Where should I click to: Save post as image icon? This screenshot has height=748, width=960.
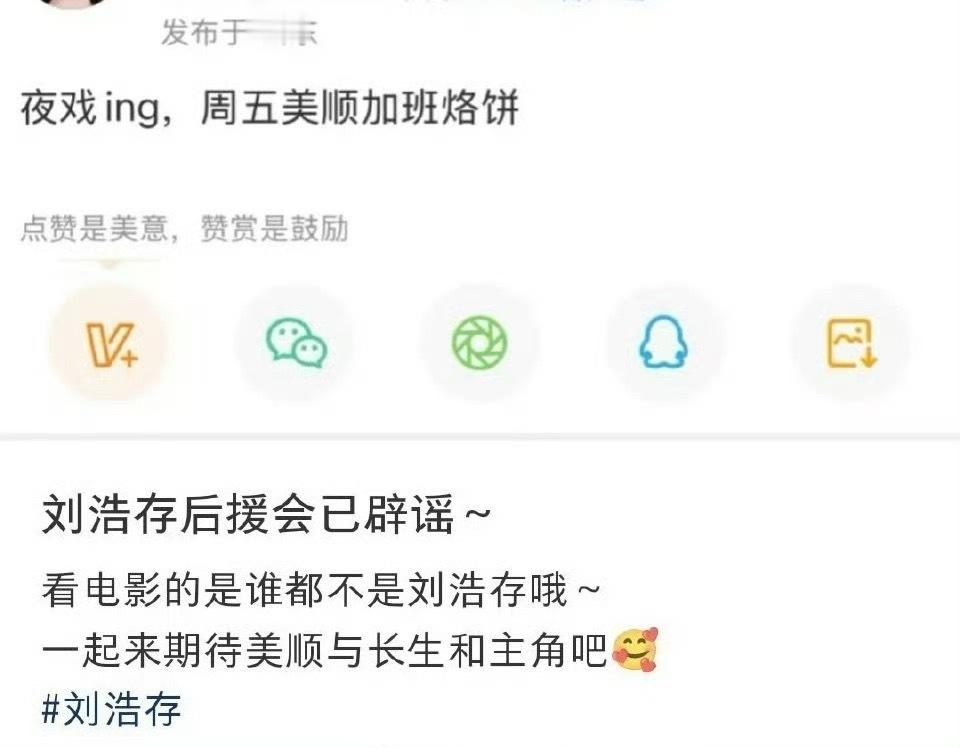[x=852, y=343]
